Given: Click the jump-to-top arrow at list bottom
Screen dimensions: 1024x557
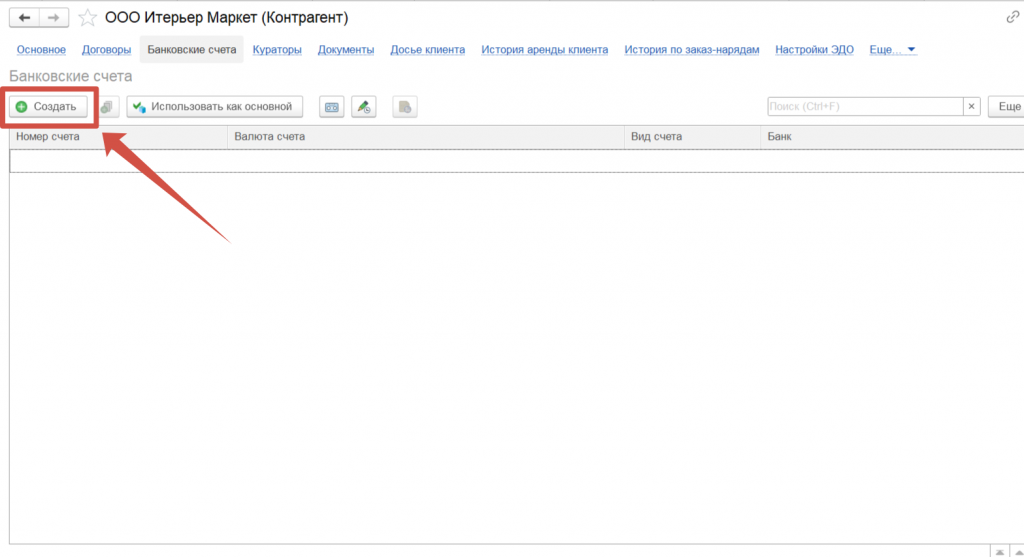Looking at the screenshot, I should click(x=999, y=551).
